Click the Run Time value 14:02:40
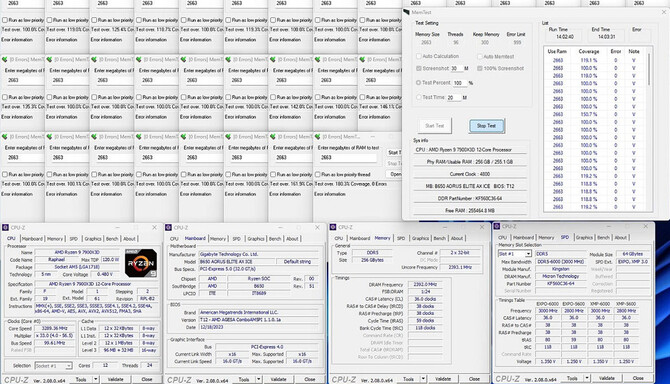Screen dimensions: 670x384 [565, 37]
